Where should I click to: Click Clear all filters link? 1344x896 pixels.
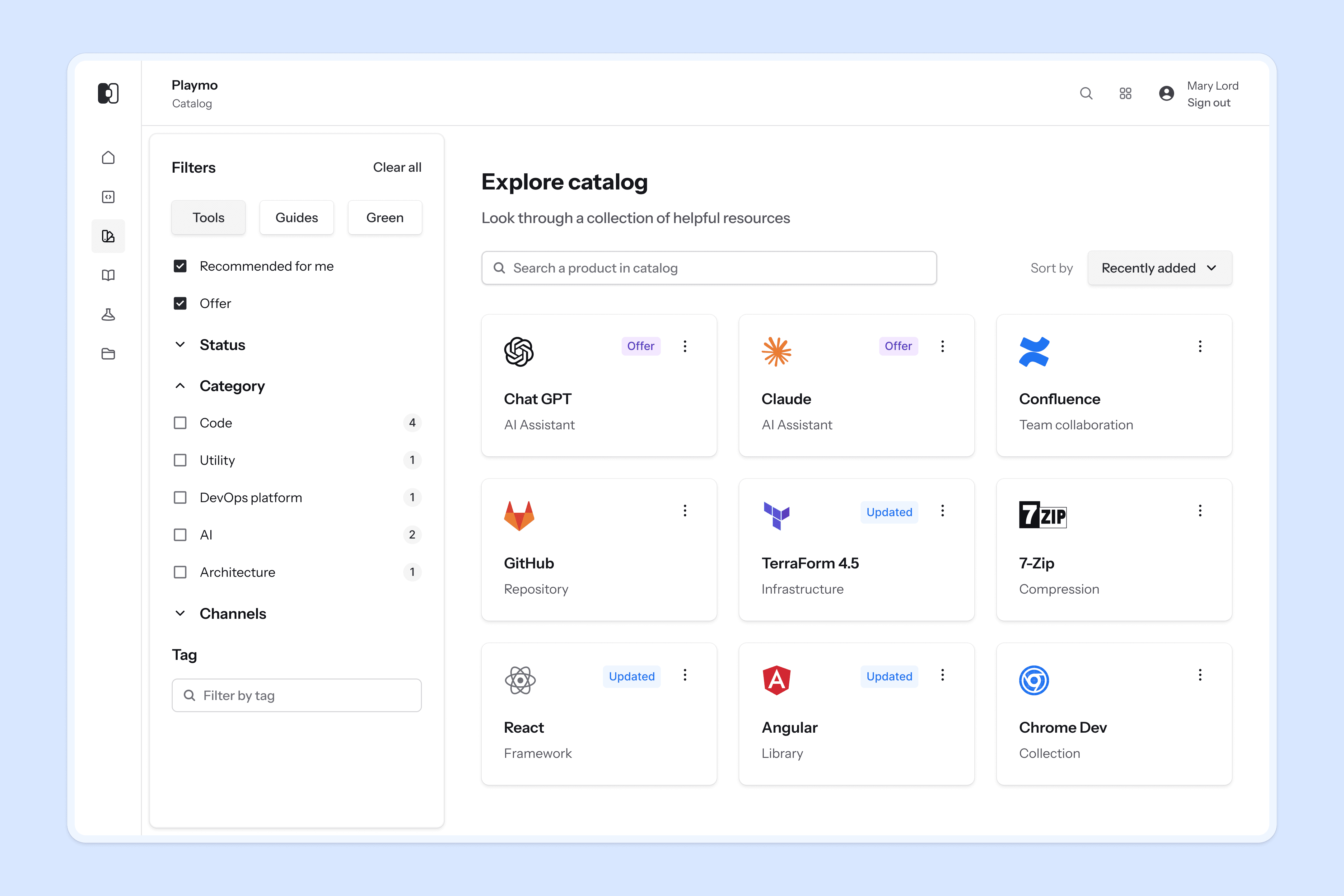point(397,167)
